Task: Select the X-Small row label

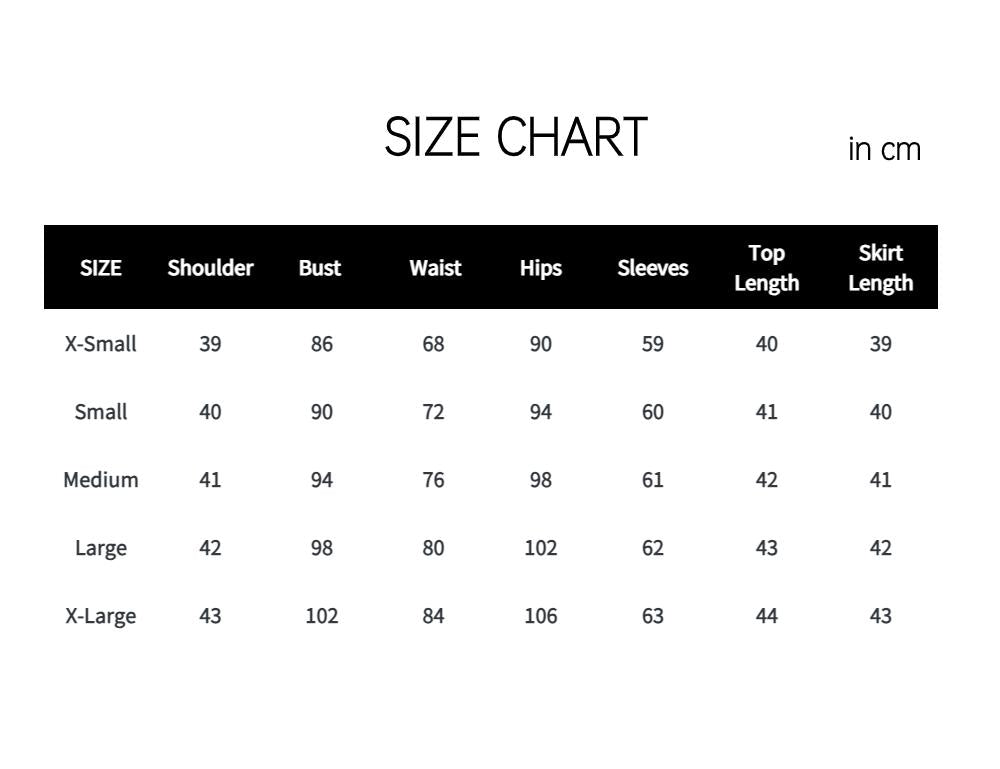Action: click(x=101, y=344)
